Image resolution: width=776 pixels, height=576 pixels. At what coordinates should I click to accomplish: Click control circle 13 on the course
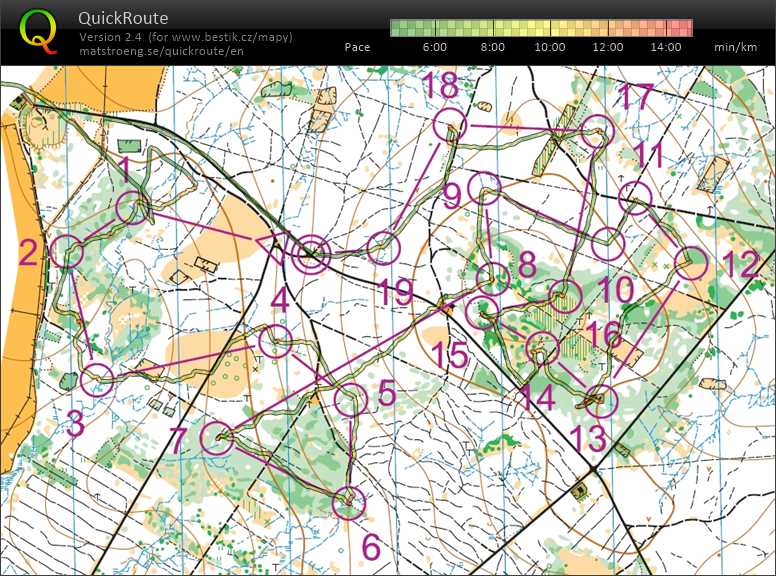pyautogui.click(x=601, y=400)
